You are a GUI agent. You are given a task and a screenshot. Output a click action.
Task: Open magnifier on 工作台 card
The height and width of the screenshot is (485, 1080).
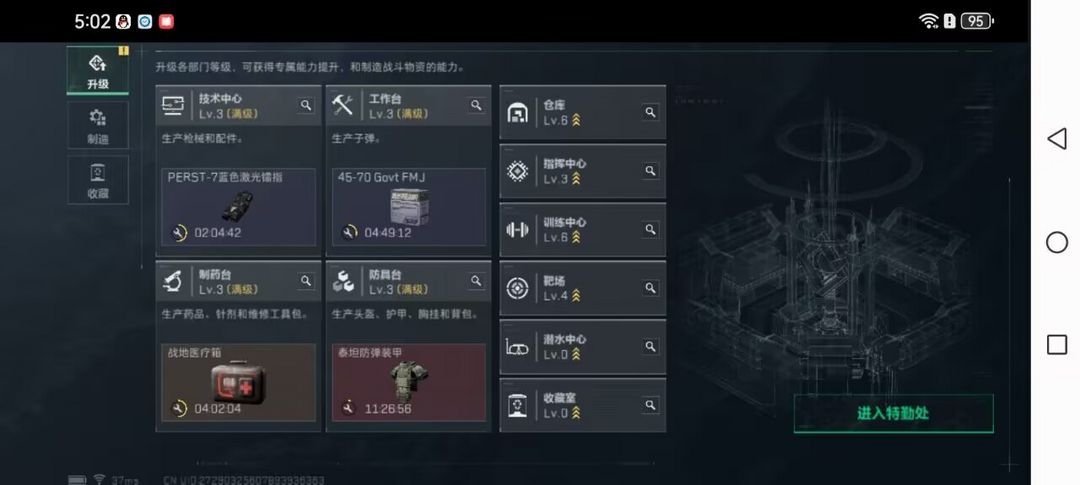[x=476, y=105]
